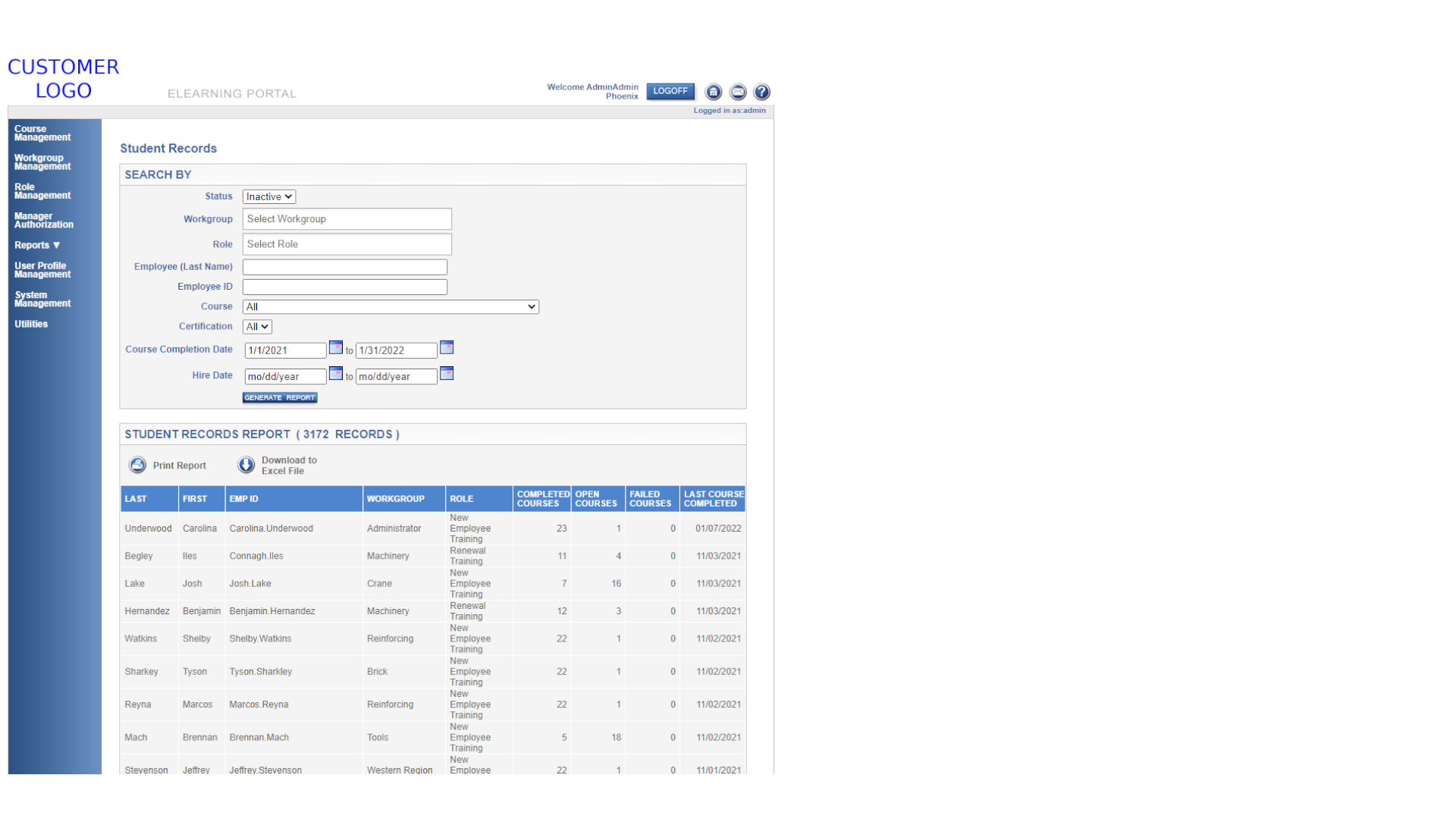The width and height of the screenshot is (1456, 819).
Task: Click the completion end date field 1/31/2022
Action: pyautogui.click(x=397, y=350)
